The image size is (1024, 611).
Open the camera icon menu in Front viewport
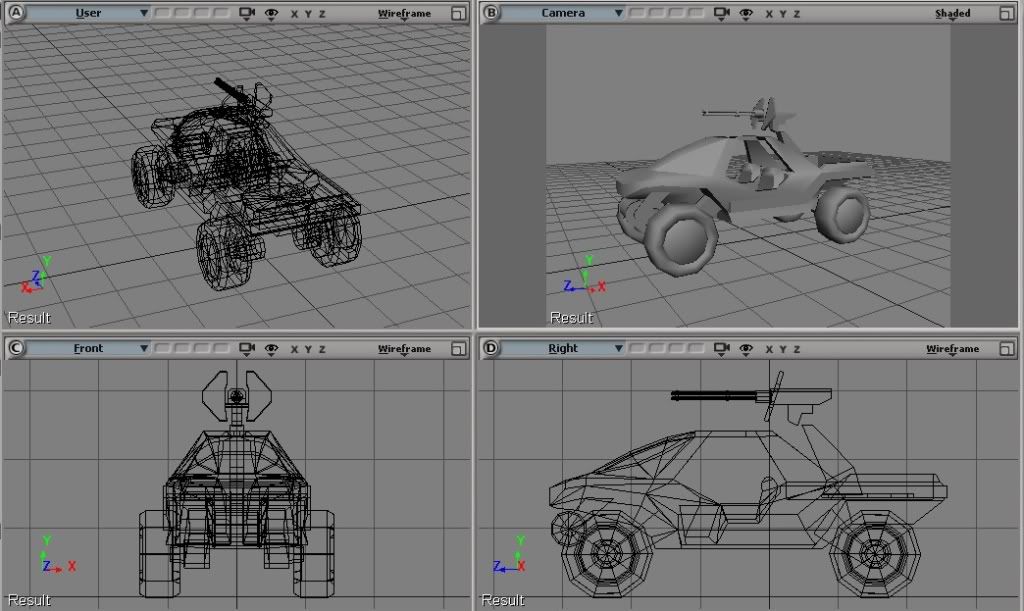point(247,349)
